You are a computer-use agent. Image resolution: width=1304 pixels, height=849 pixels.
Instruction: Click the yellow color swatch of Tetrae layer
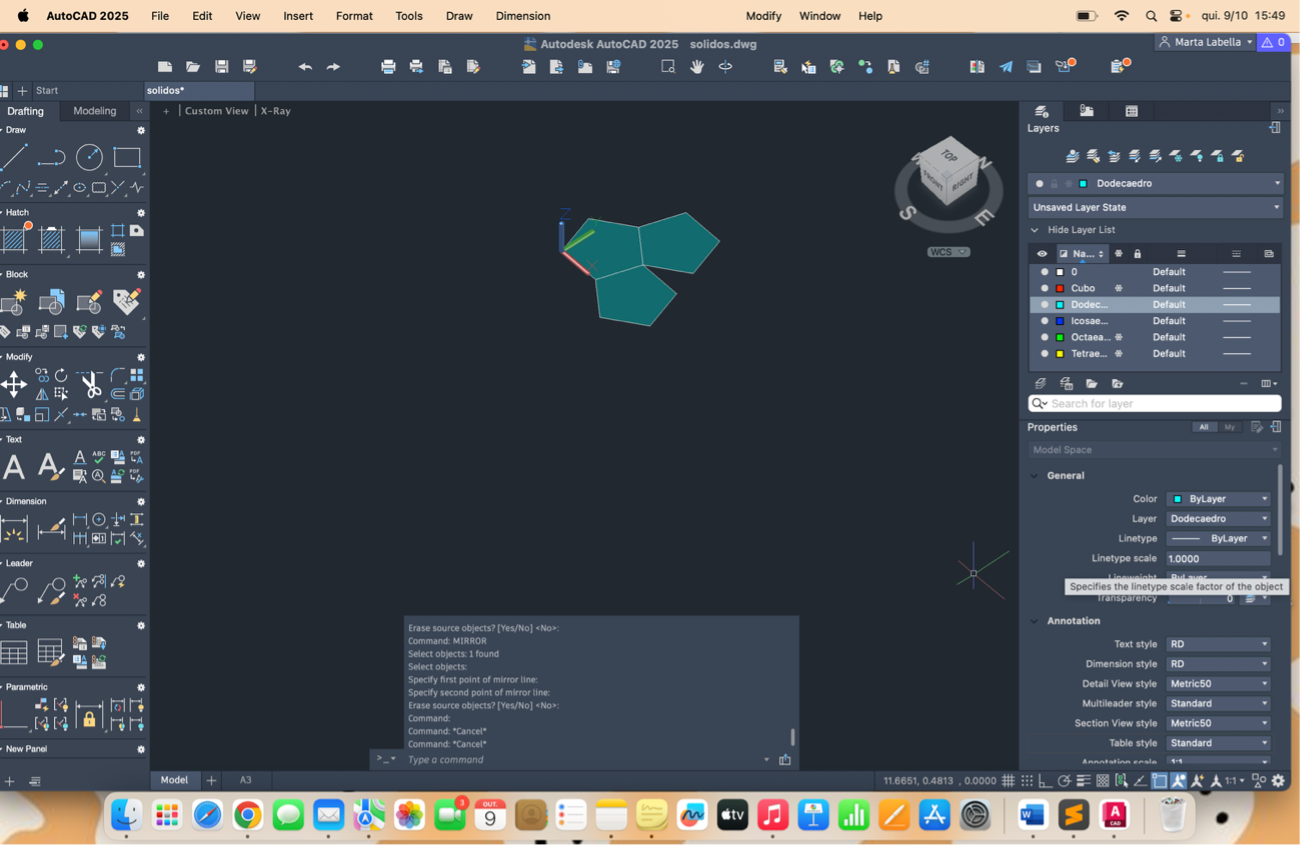click(1060, 355)
